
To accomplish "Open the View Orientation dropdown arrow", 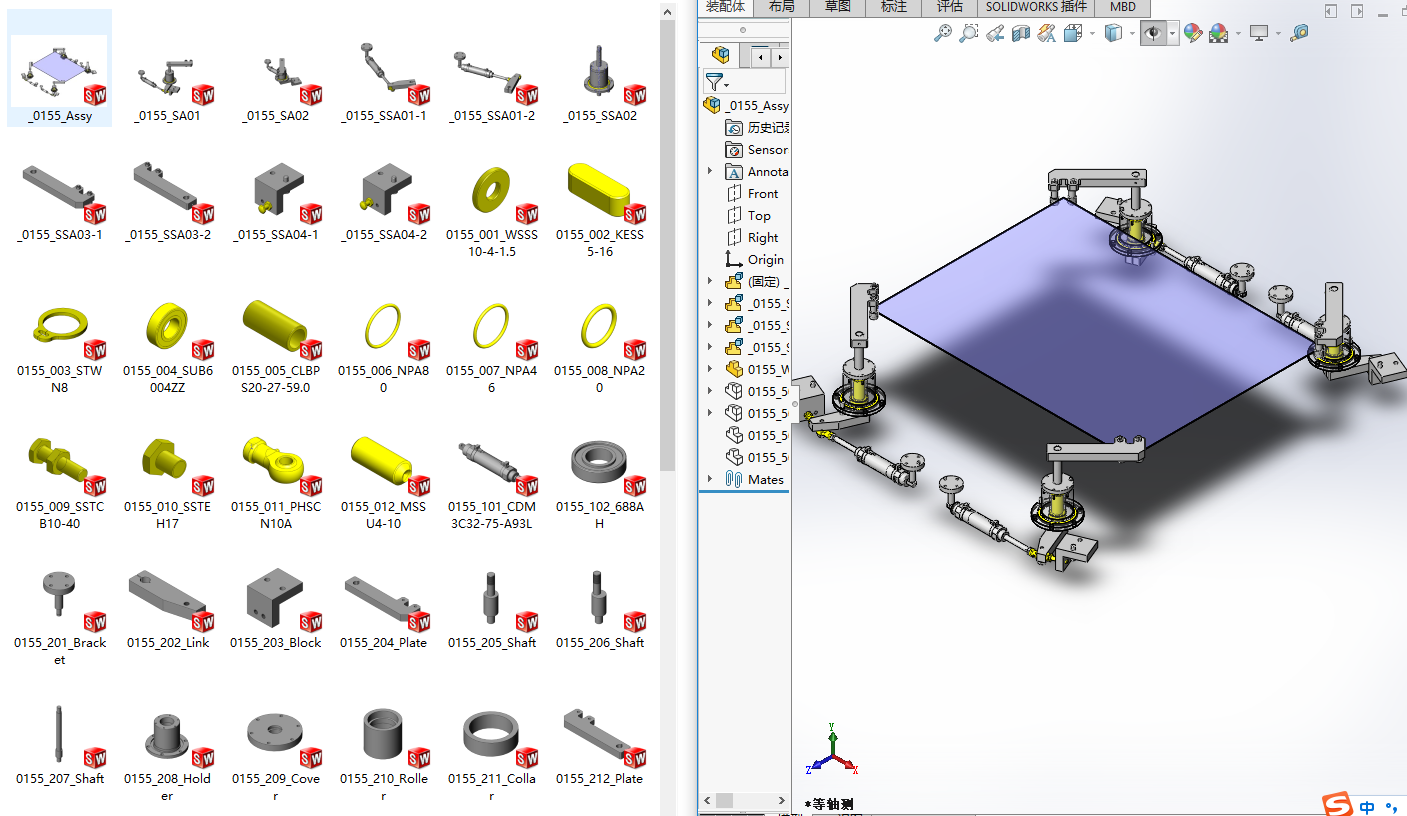I will coord(1092,33).
